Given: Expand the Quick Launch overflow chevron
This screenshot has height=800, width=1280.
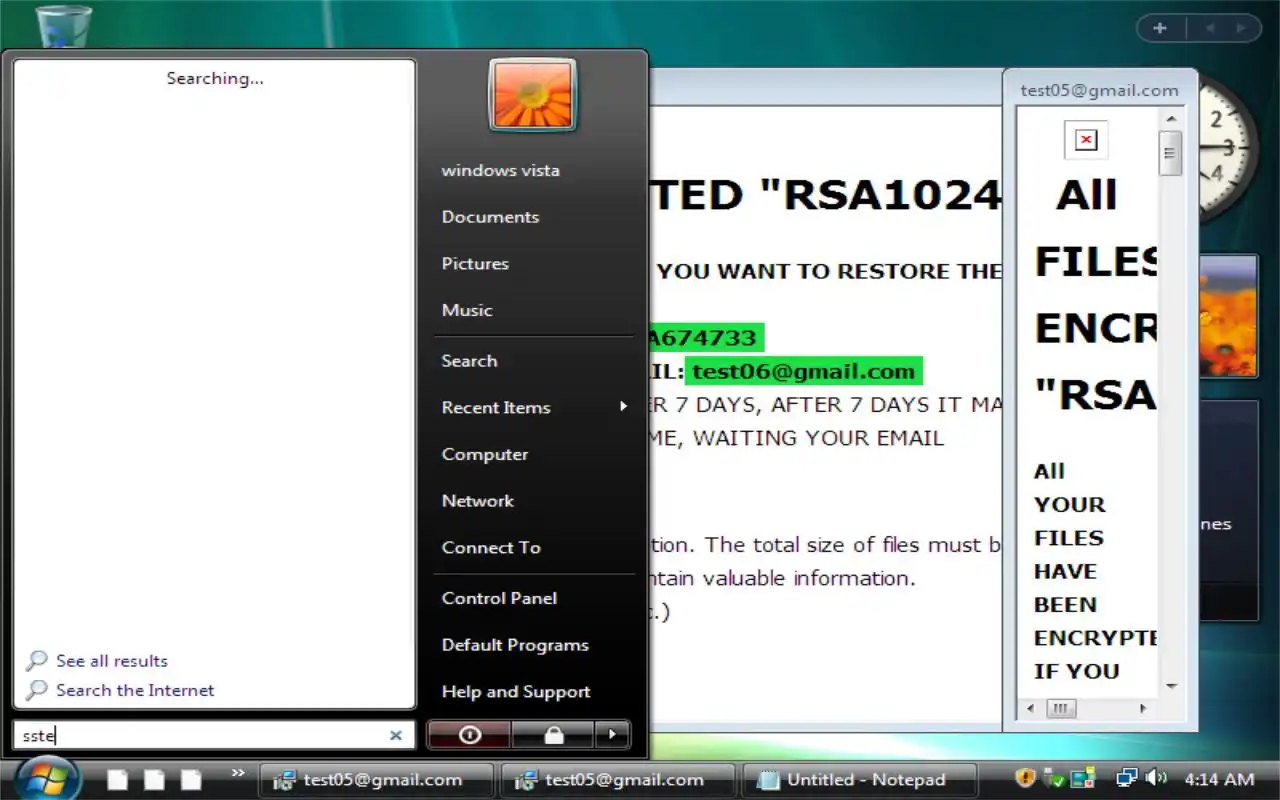Looking at the screenshot, I should coord(238,772).
